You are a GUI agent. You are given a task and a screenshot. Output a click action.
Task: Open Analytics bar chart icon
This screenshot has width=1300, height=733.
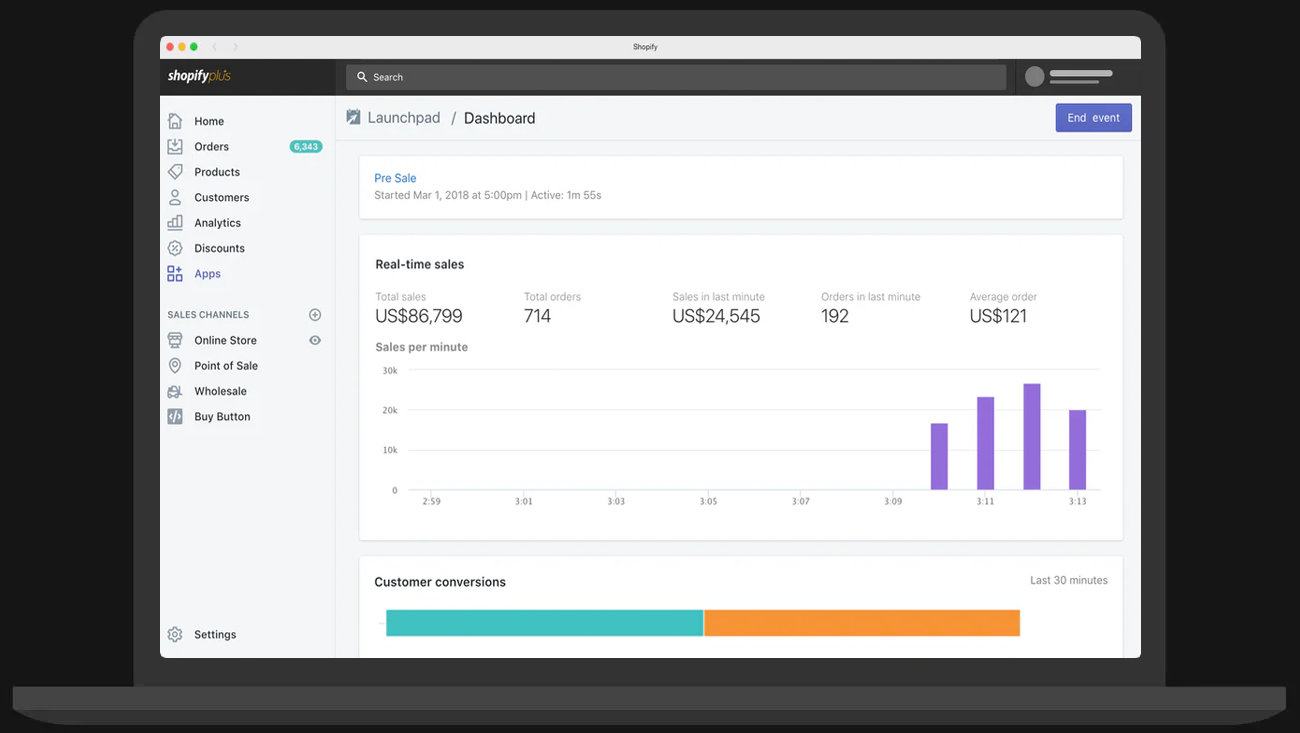175,222
